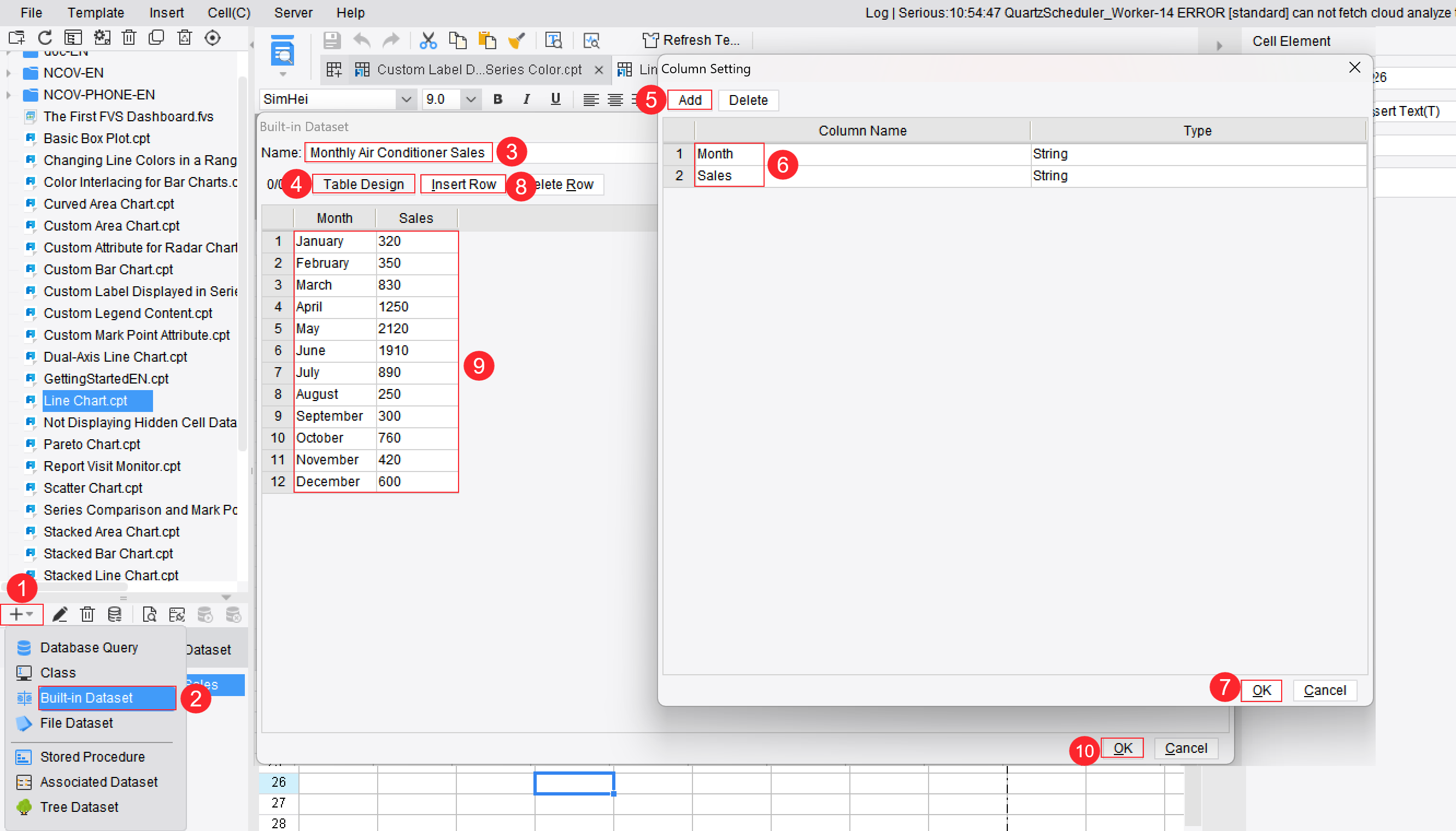Select Line Chart.cpt in file tree
This screenshot has width=1456, height=831.
(x=86, y=400)
